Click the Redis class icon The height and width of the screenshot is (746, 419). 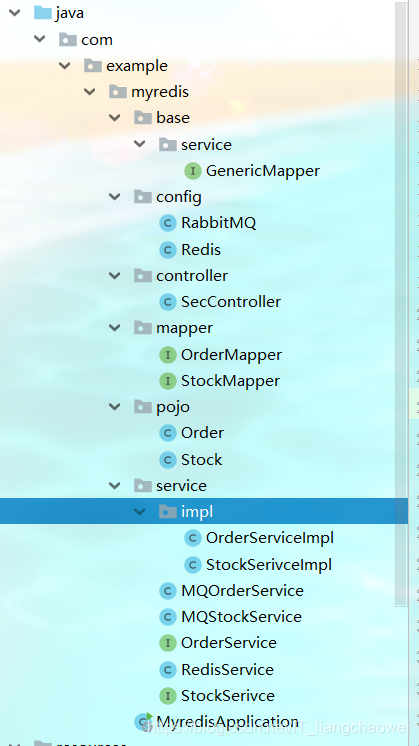coord(167,250)
